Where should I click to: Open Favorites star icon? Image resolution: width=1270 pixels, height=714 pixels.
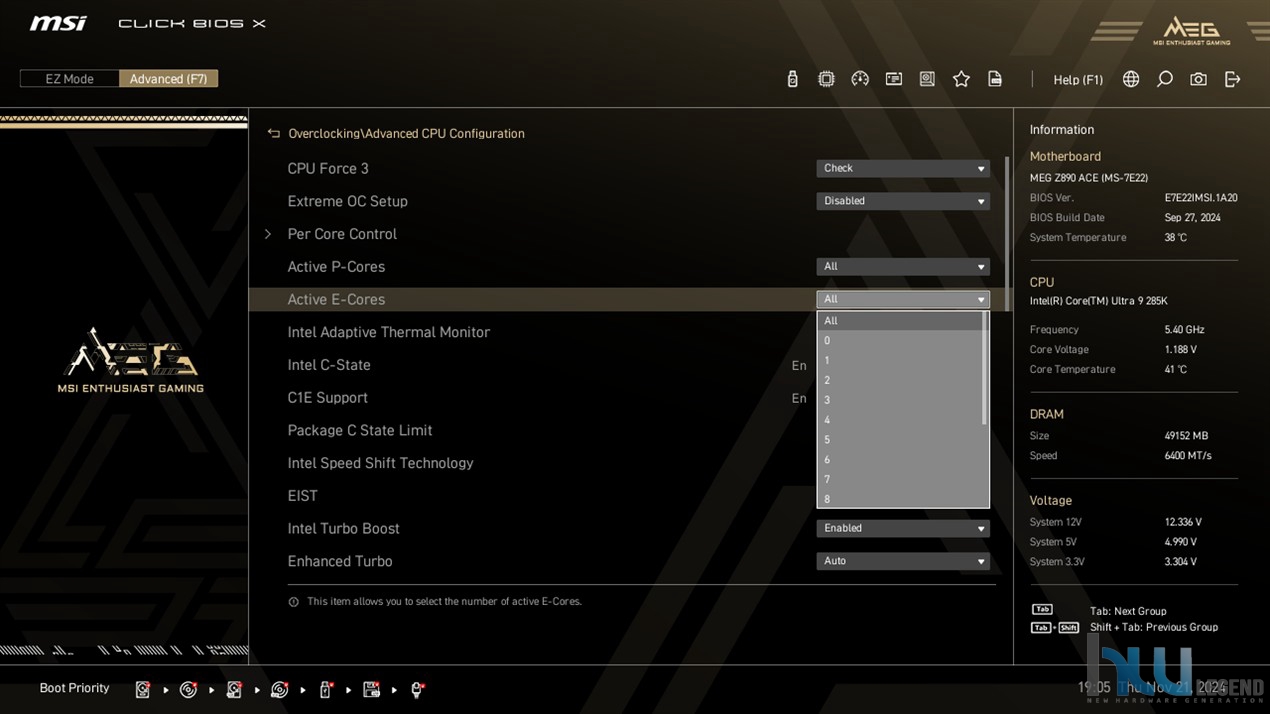[x=961, y=79]
